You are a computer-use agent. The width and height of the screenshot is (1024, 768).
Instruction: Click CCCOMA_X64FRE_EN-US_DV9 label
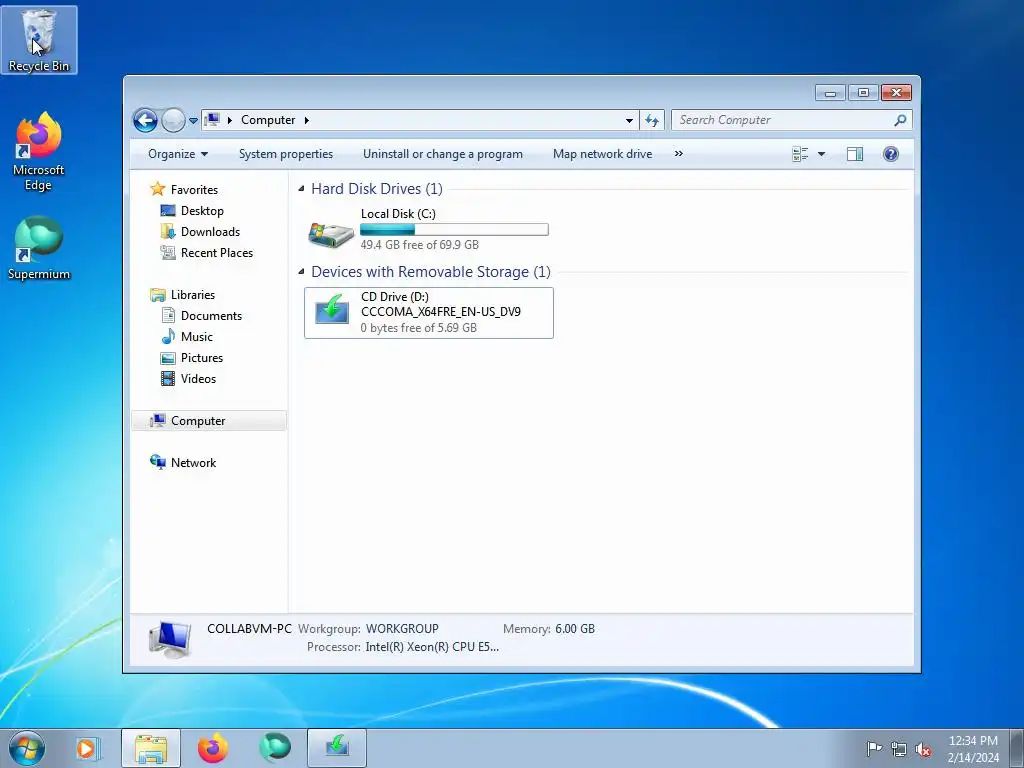[x=441, y=312]
